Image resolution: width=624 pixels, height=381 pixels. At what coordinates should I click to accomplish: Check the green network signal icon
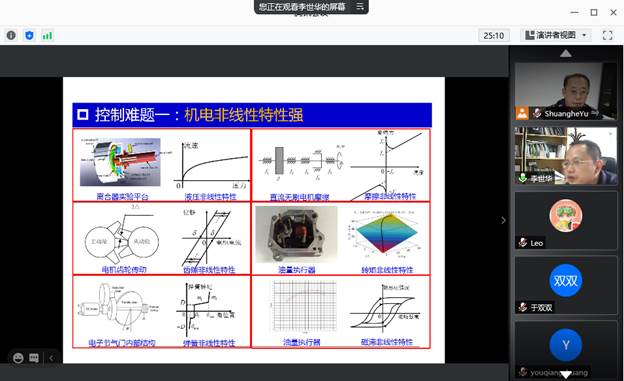47,36
